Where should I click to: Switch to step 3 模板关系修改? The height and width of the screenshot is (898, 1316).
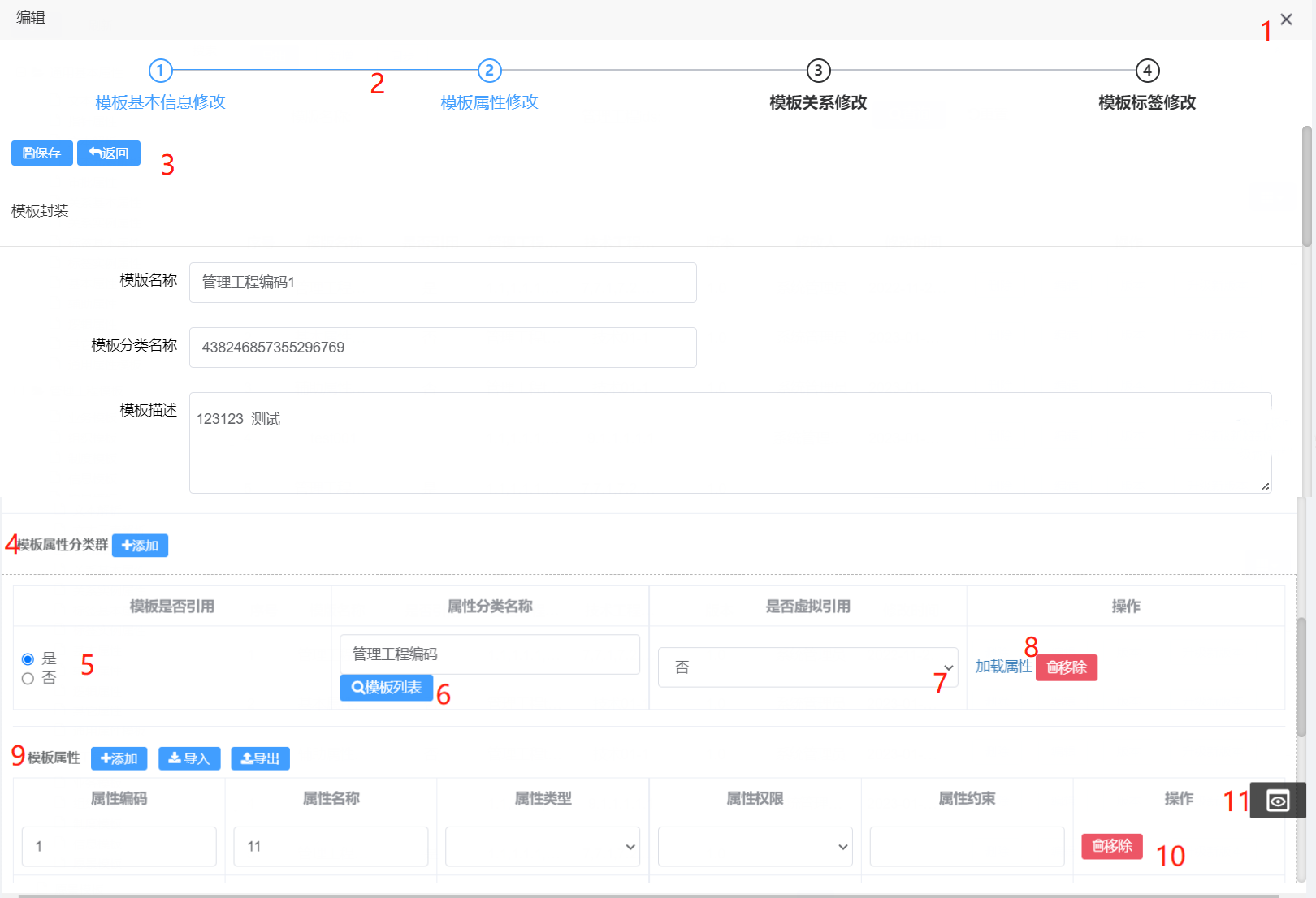[818, 71]
